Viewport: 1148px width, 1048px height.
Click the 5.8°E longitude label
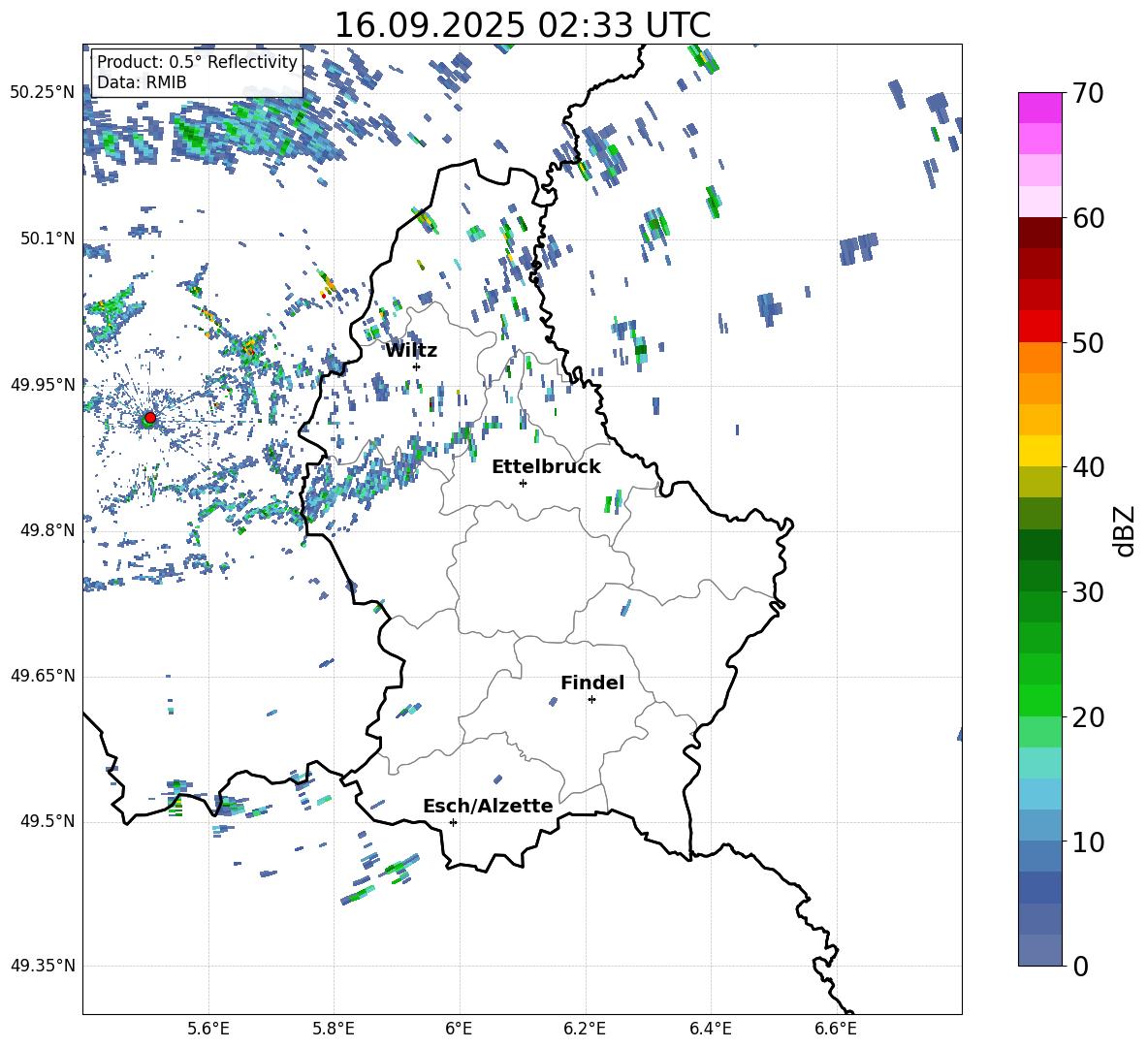(x=334, y=1029)
